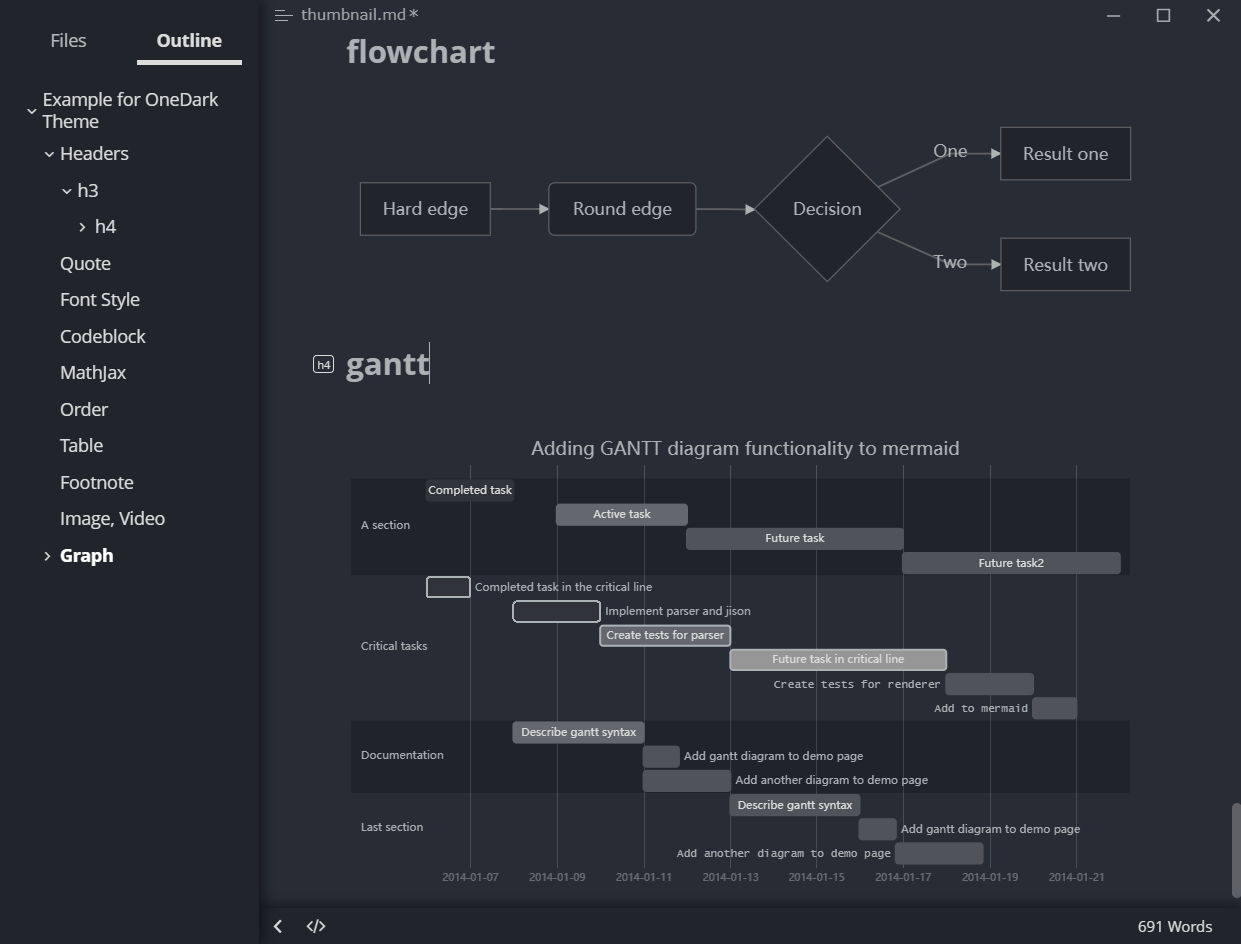
Task: Toggle sidebar via hamburger icon beside thumbnail.md
Action: coord(283,15)
